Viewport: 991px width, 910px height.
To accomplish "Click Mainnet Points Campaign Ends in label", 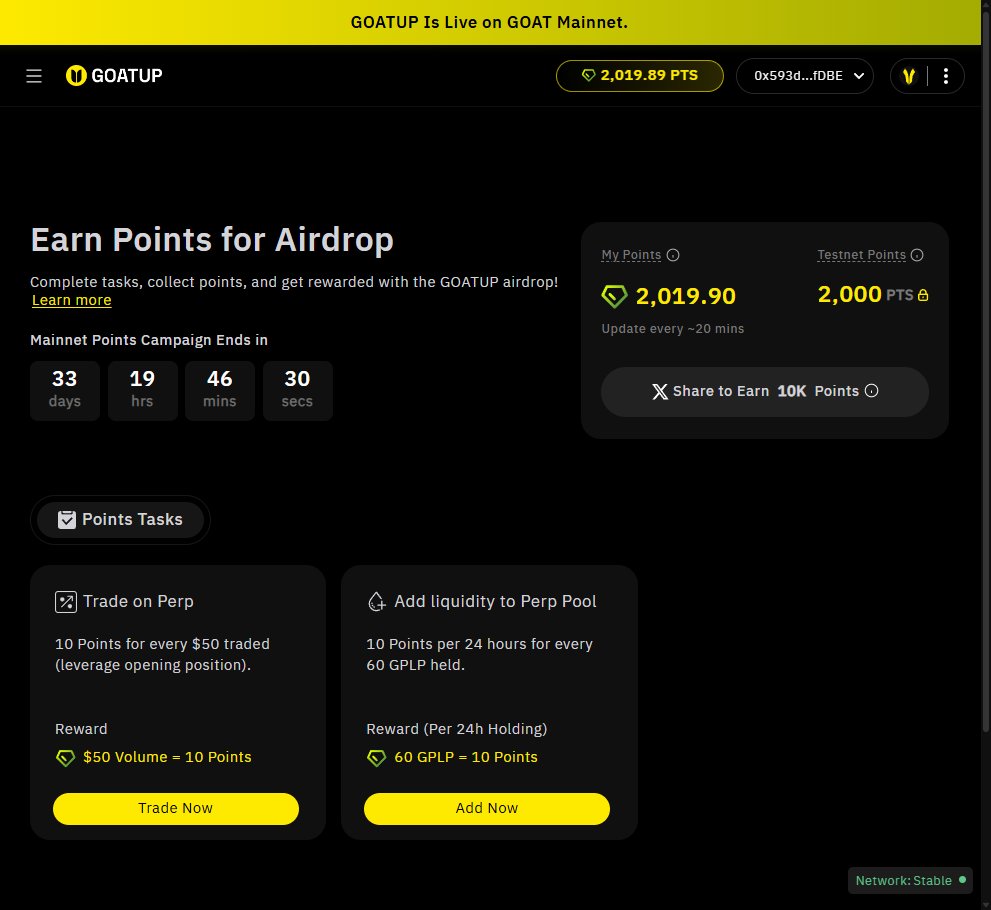I will pos(149,340).
